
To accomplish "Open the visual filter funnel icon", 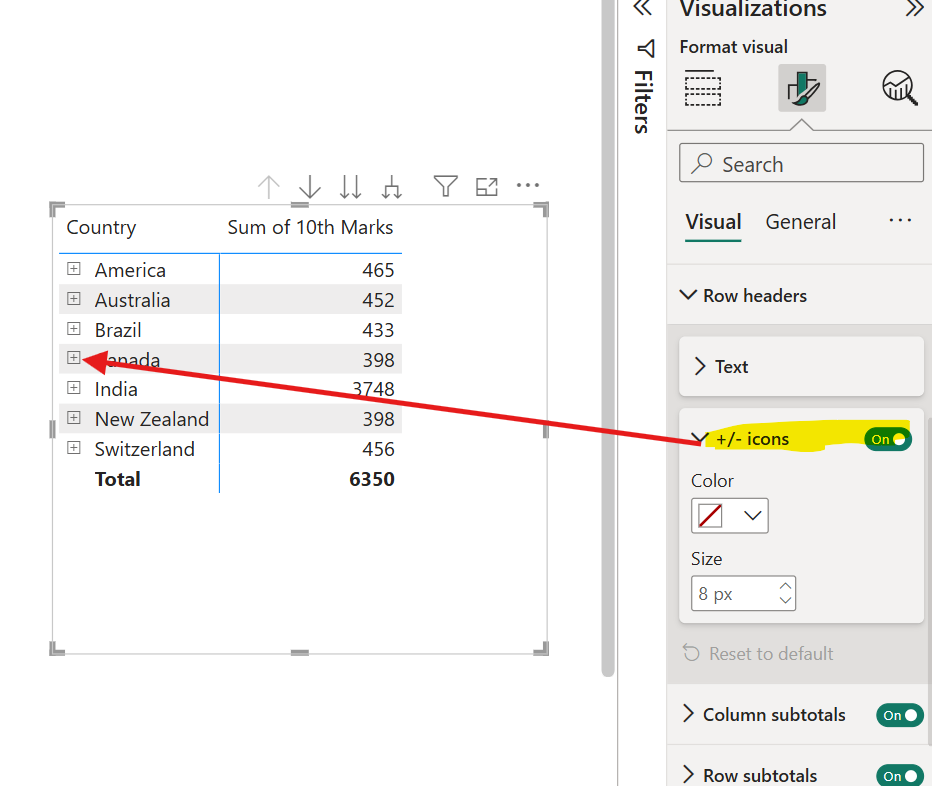I will pyautogui.click(x=445, y=186).
